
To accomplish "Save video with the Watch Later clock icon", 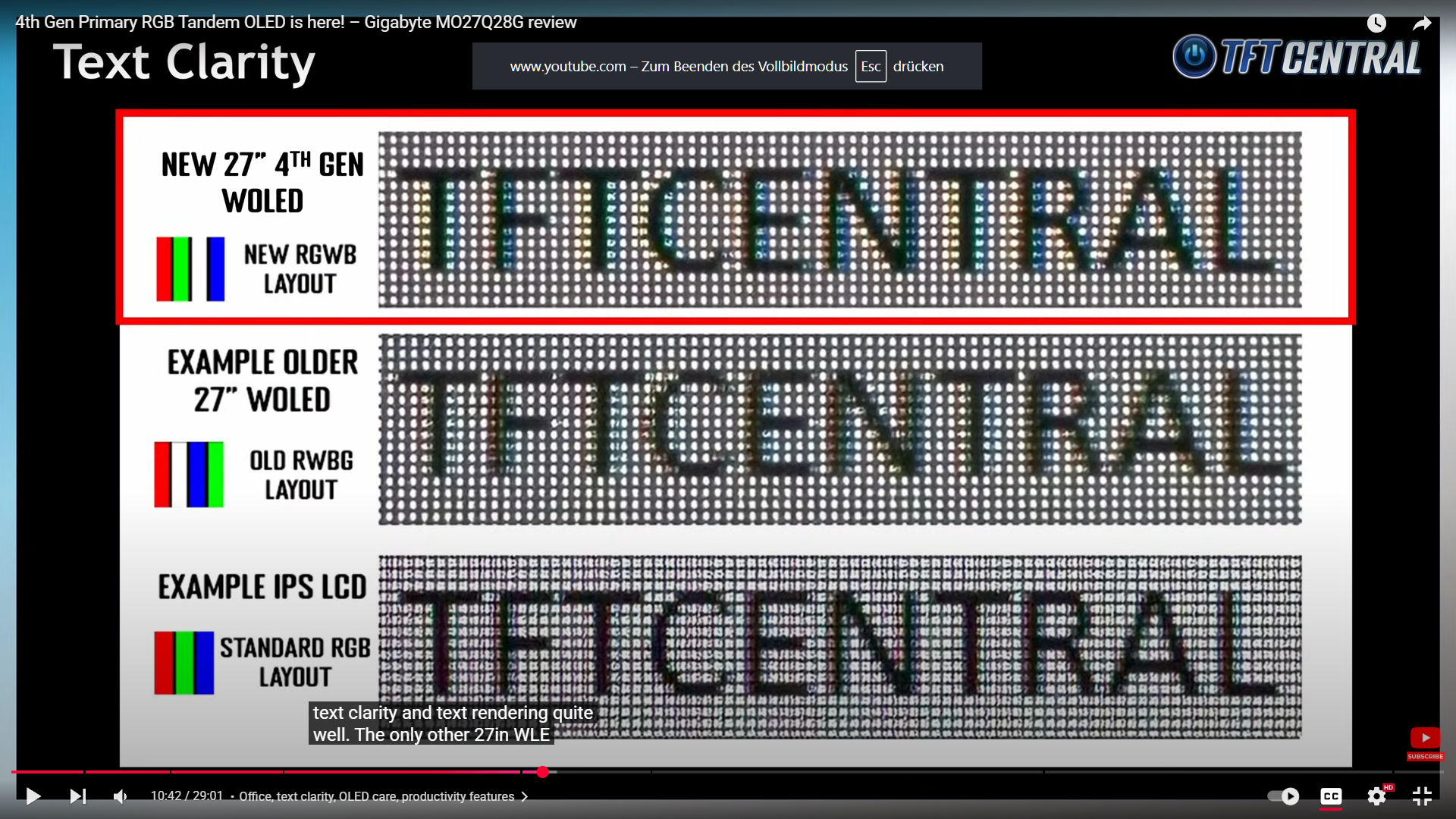I will (x=1376, y=22).
